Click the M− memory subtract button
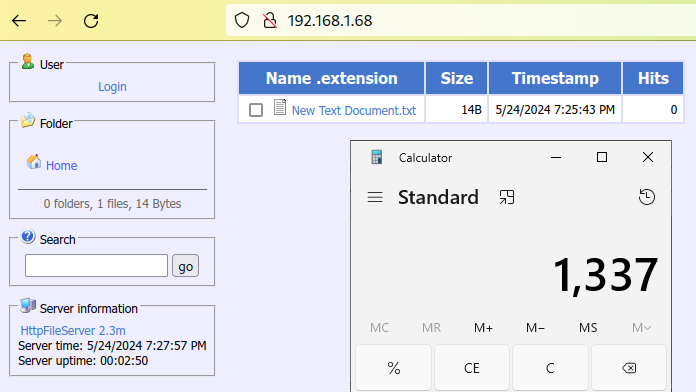Viewport: 696px width, 392px height. point(535,328)
